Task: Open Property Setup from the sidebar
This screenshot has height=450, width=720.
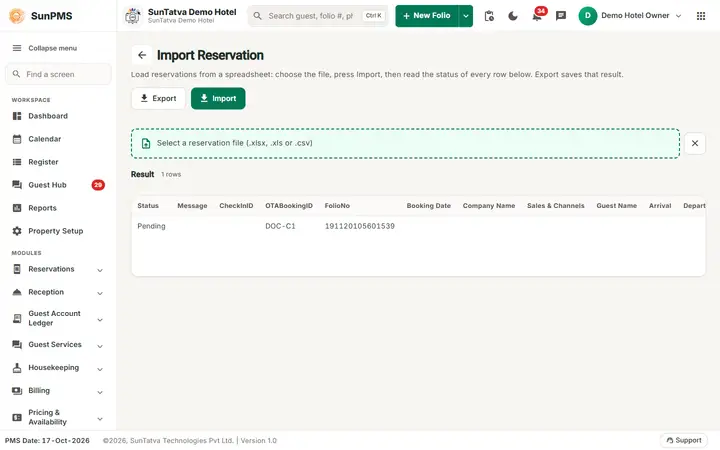Action: [58, 231]
